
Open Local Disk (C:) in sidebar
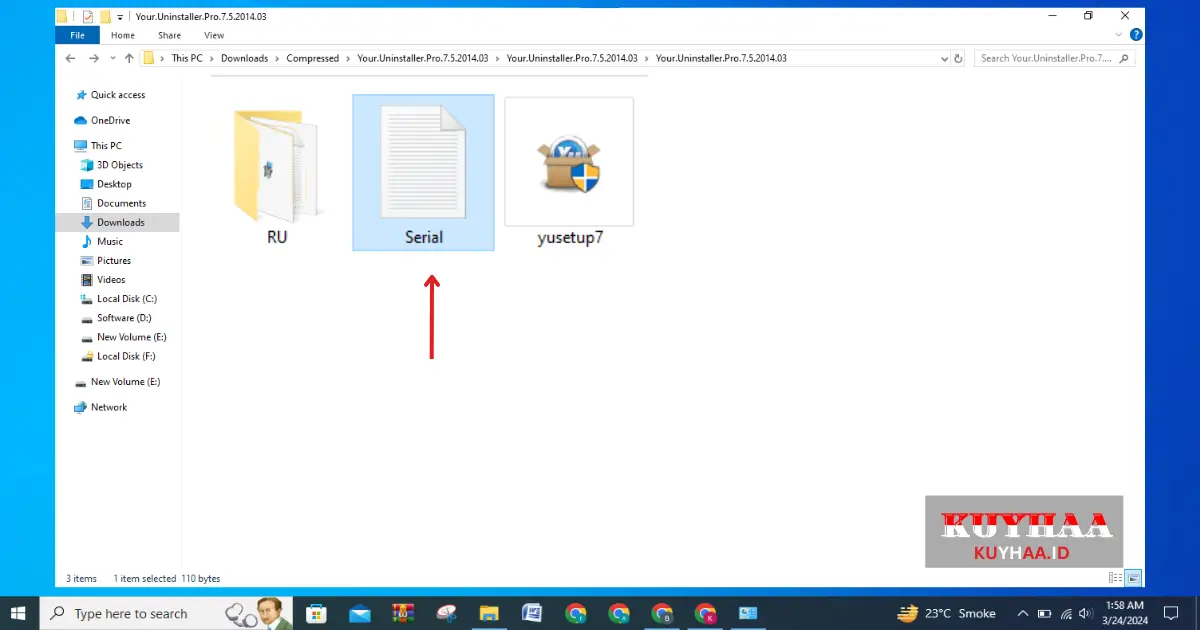119,298
